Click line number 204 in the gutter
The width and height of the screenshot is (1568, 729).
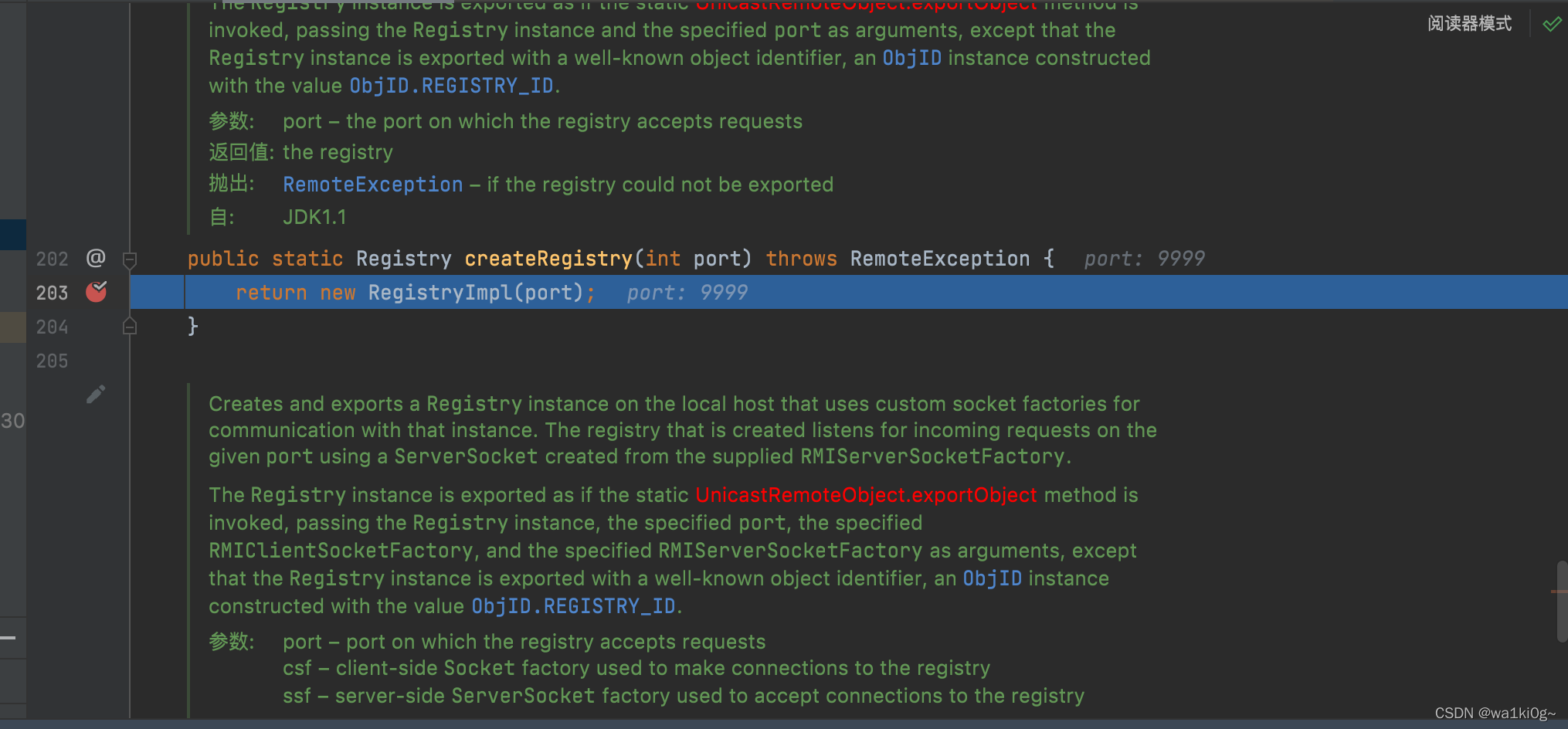(52, 327)
